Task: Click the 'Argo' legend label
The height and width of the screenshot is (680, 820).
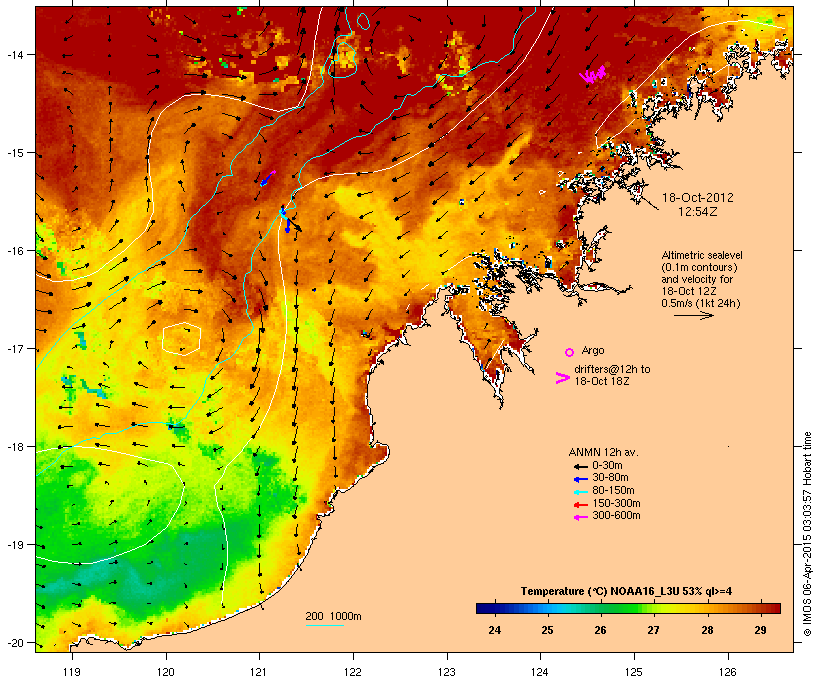Action: [x=593, y=350]
